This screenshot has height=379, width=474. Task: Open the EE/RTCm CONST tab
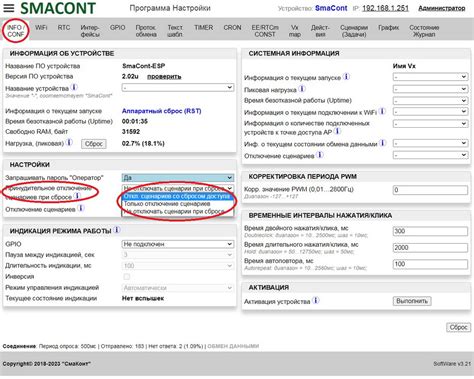tap(265, 31)
